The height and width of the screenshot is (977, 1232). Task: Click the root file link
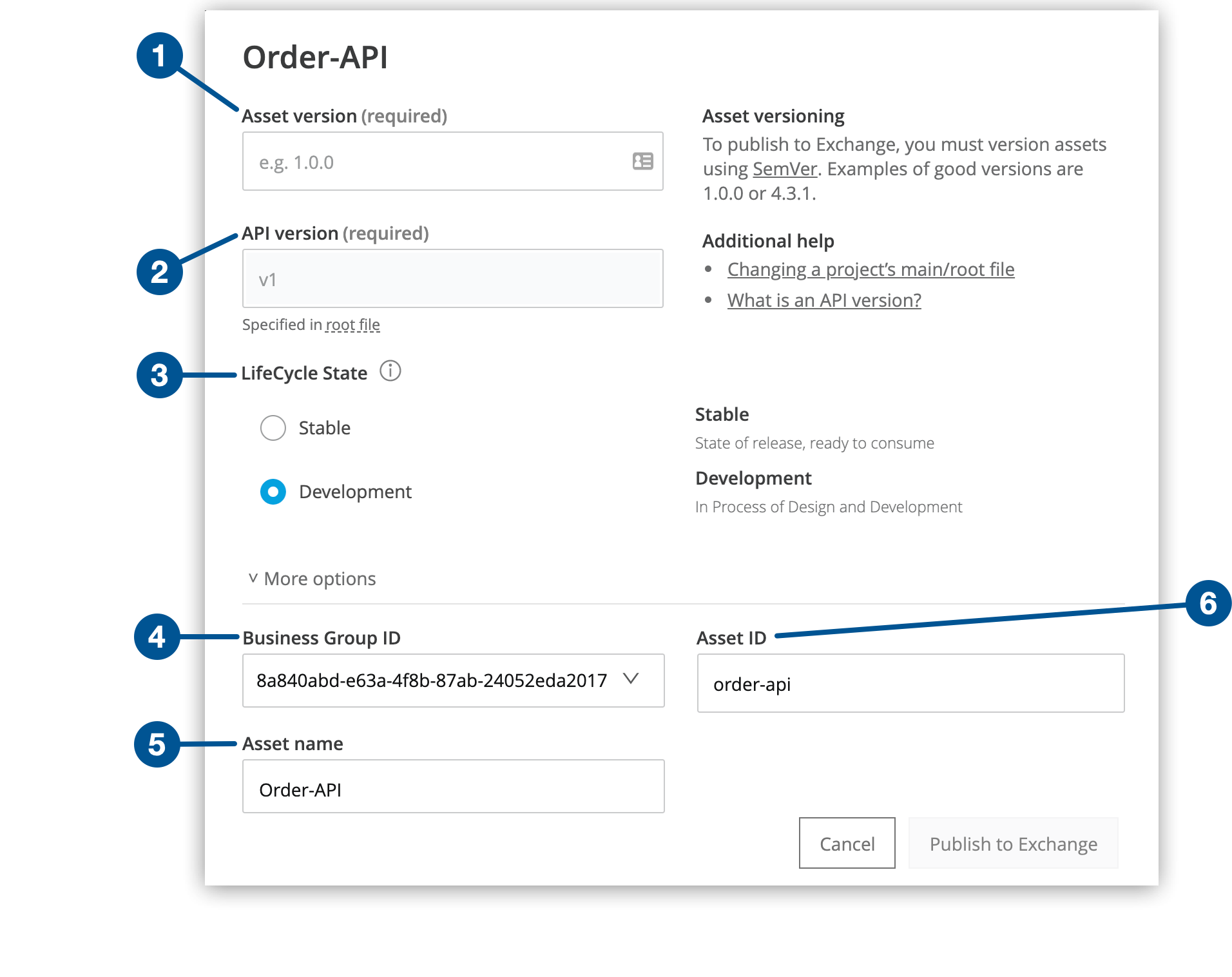click(352, 324)
